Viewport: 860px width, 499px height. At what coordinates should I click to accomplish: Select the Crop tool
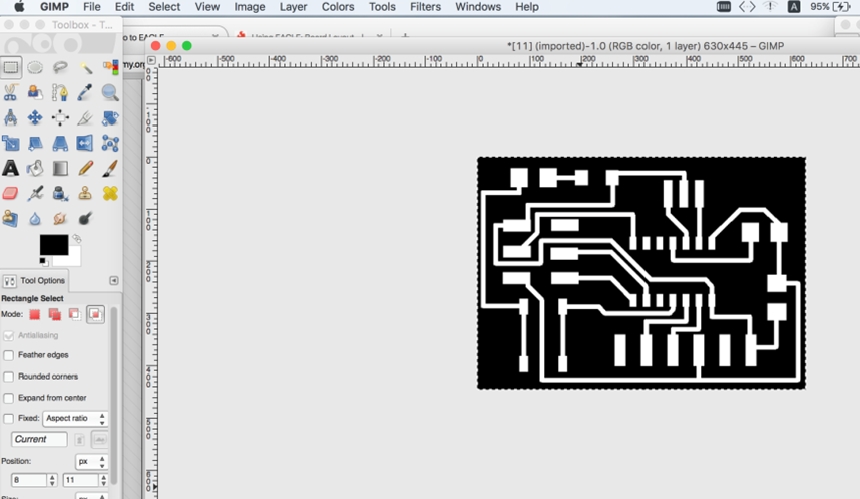point(86,118)
